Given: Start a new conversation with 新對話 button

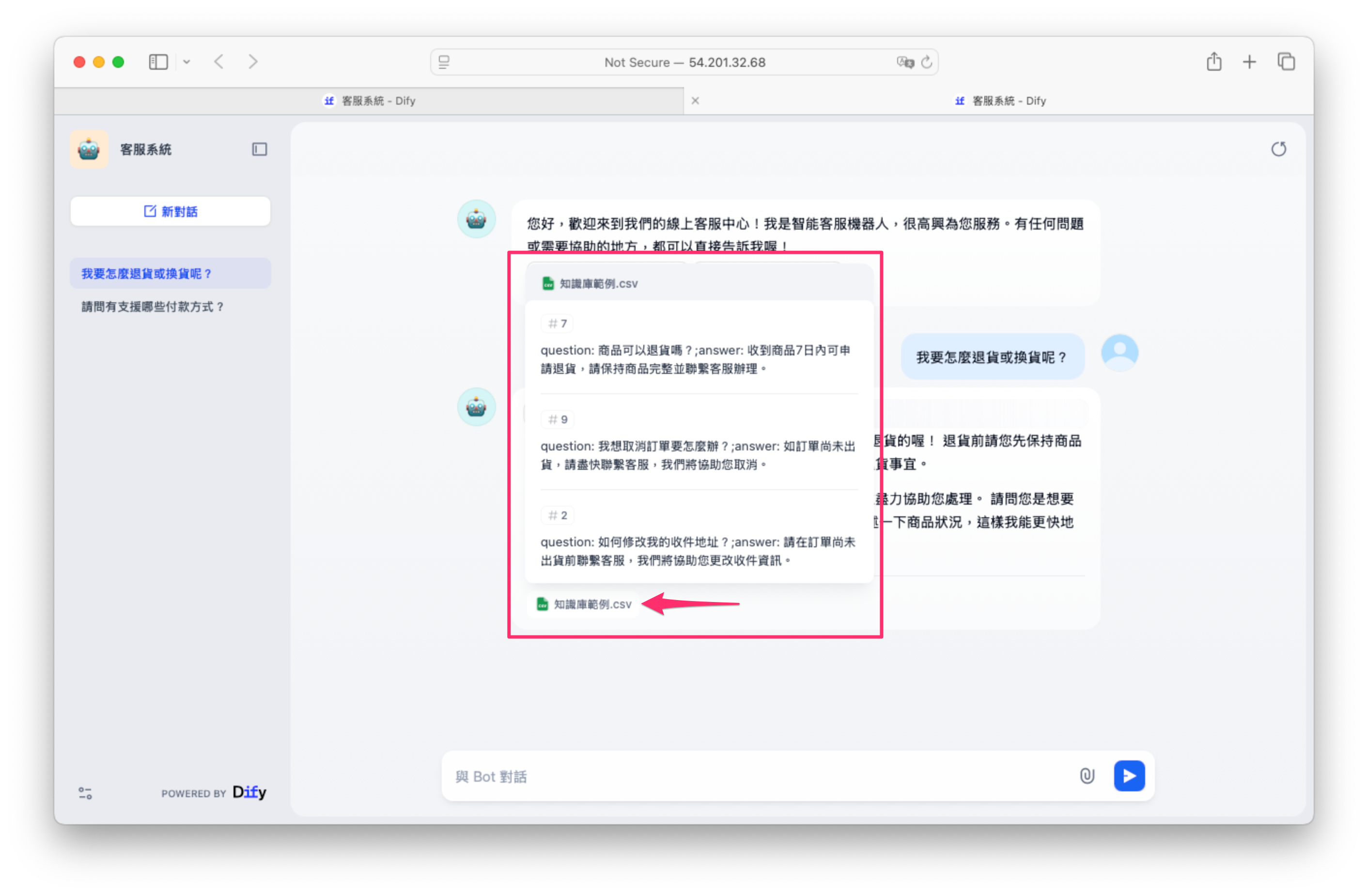Looking at the screenshot, I should [170, 212].
